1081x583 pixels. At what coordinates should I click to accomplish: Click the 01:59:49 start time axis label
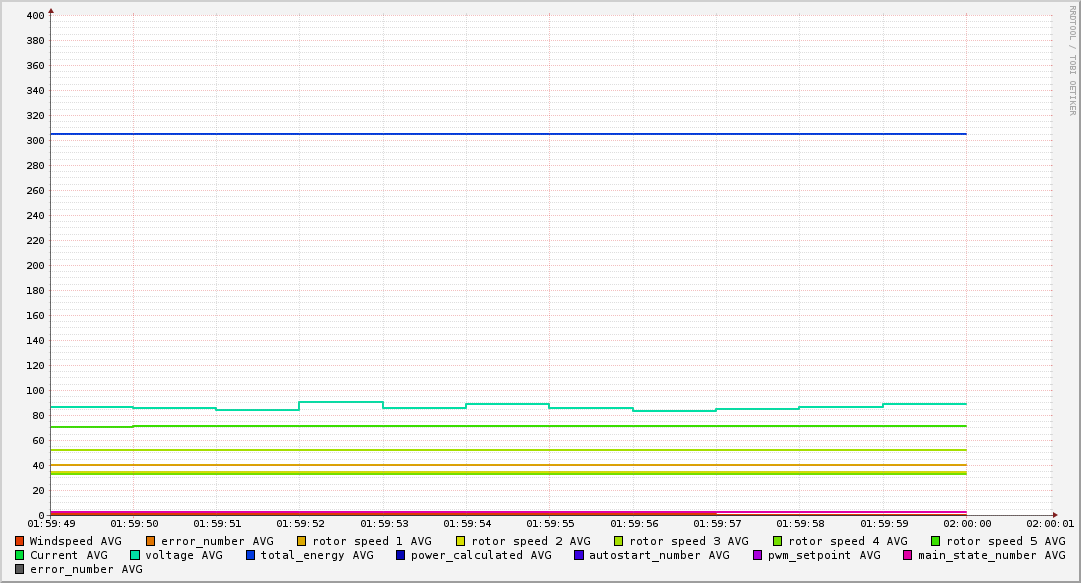[51, 523]
